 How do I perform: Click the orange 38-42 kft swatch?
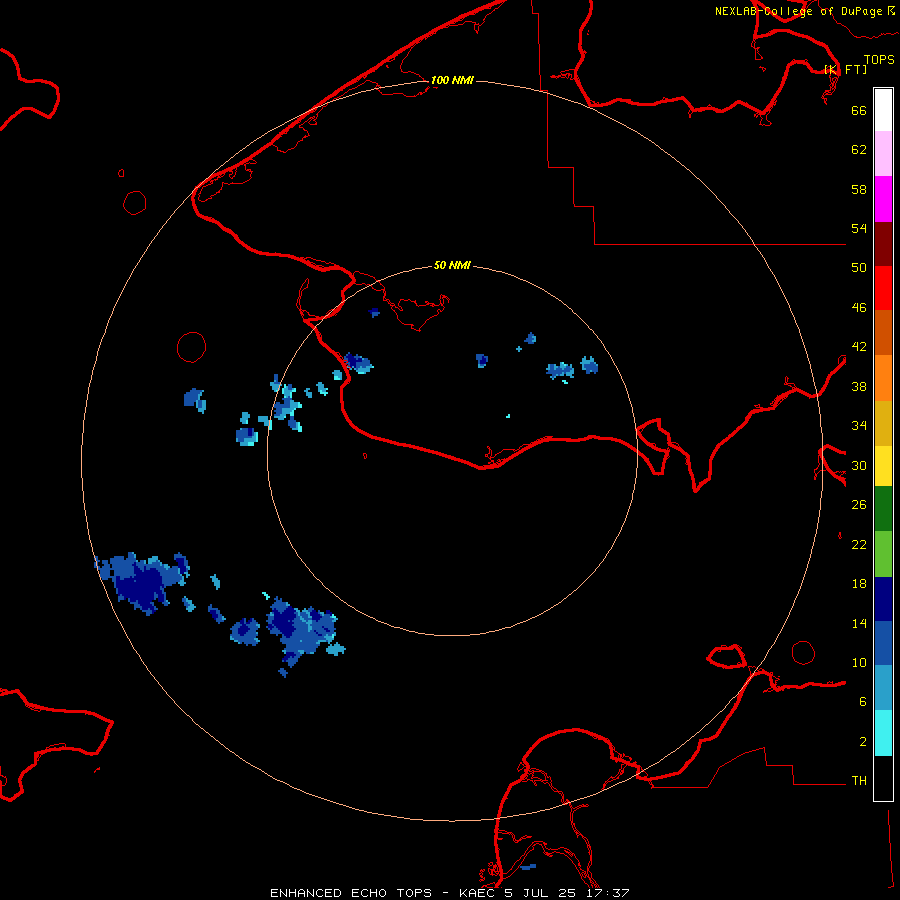tap(883, 377)
